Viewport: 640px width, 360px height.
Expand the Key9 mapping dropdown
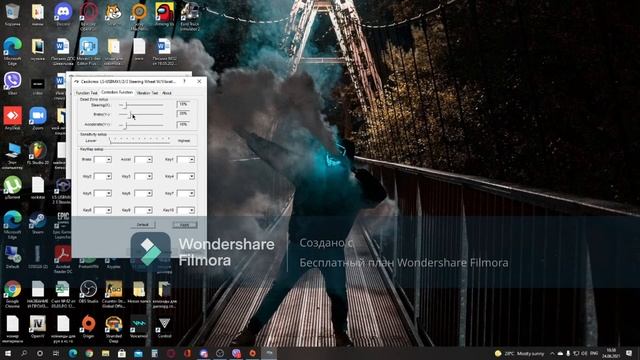[x=143, y=210]
